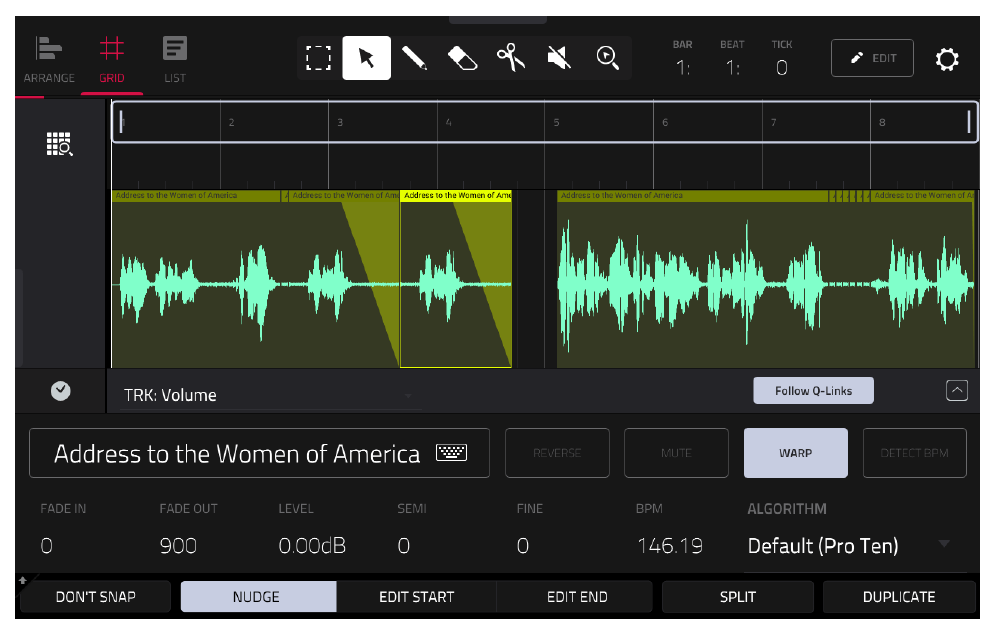
Task: Toggle Mute for the audio region
Action: 676,453
